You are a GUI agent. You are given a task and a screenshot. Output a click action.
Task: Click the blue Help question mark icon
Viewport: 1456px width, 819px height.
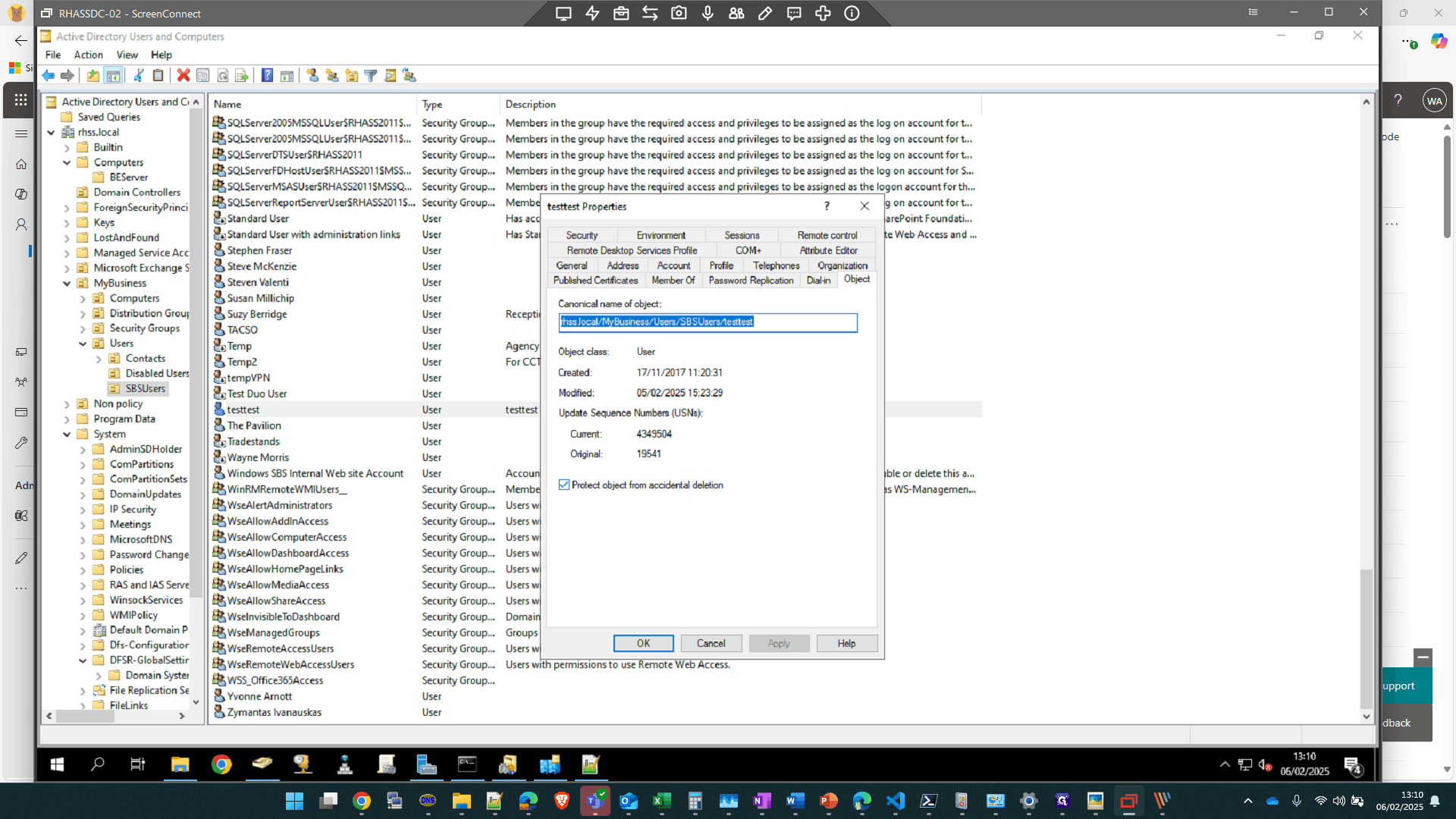coord(268,75)
